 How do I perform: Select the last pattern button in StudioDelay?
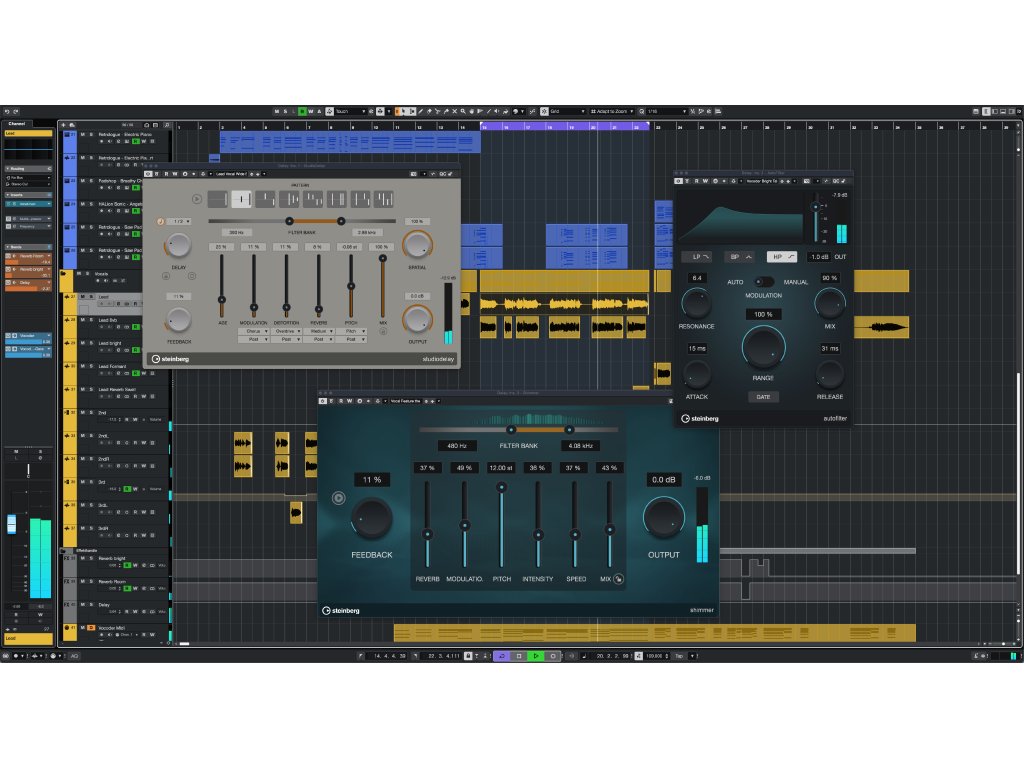pyautogui.click(x=383, y=199)
